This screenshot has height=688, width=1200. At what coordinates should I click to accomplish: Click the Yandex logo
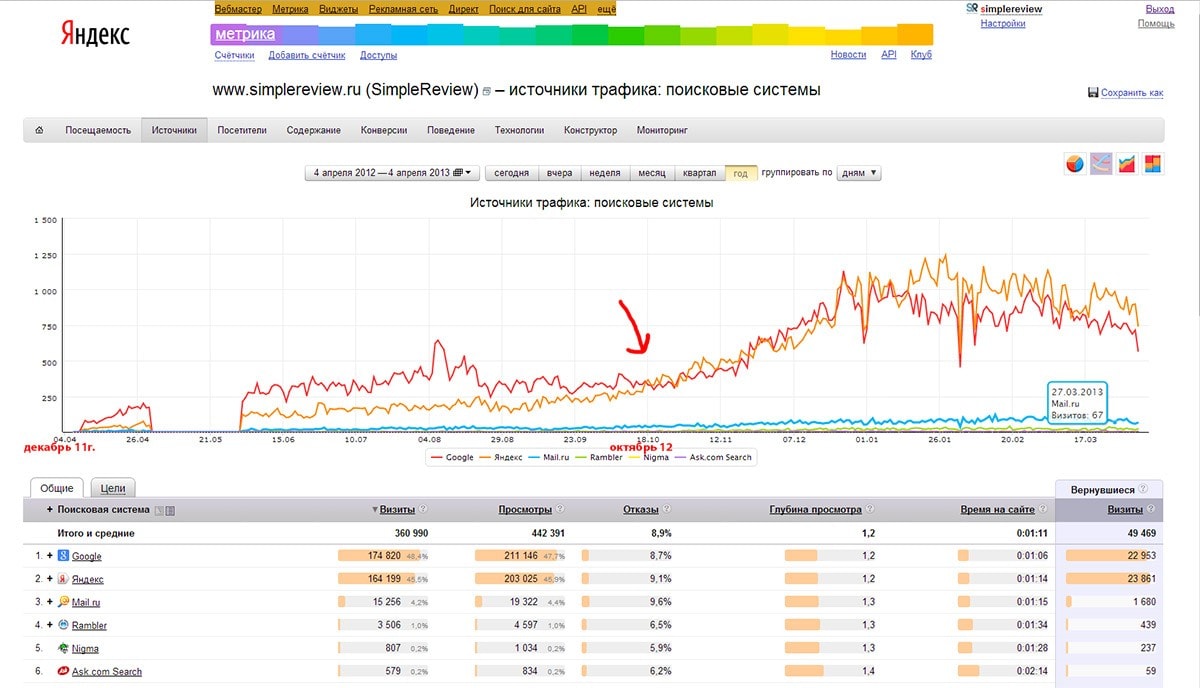pos(96,34)
